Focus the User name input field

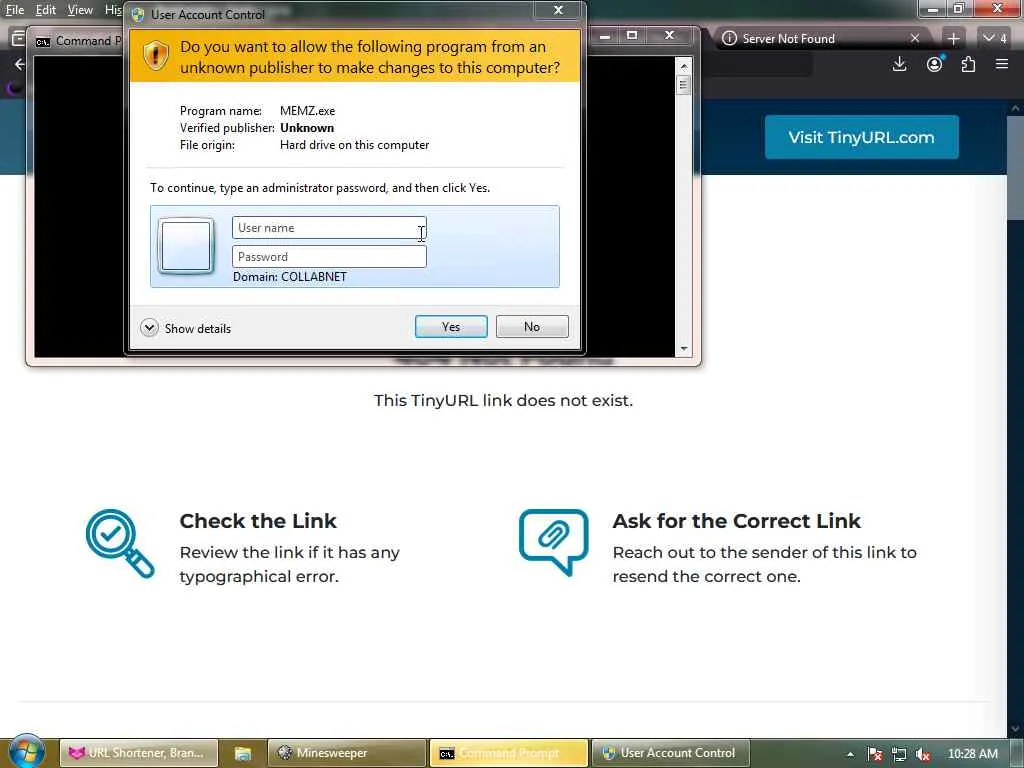click(329, 228)
